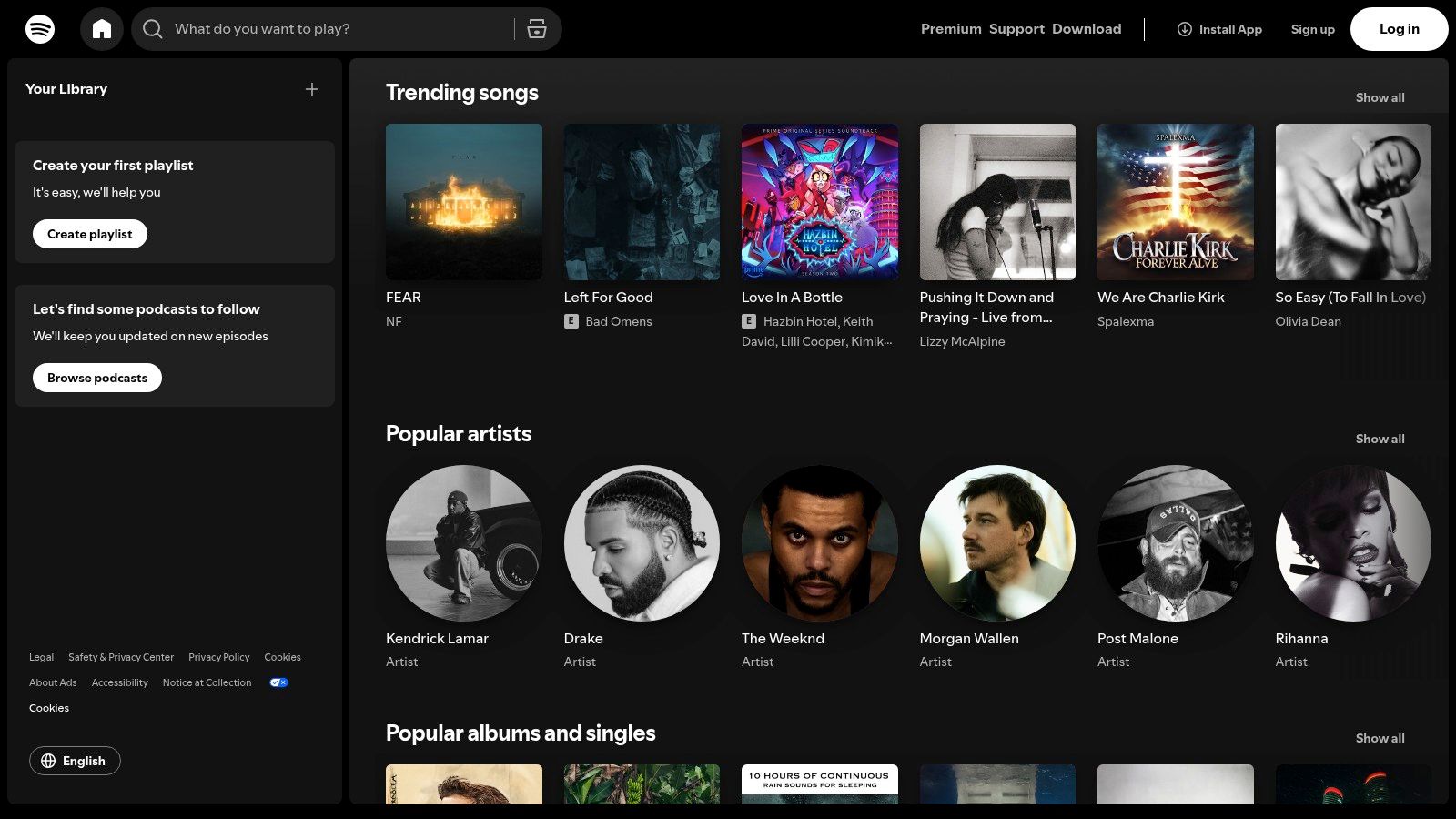The height and width of the screenshot is (819, 1456).
Task: Click the Create playlist button
Action: [x=90, y=234]
